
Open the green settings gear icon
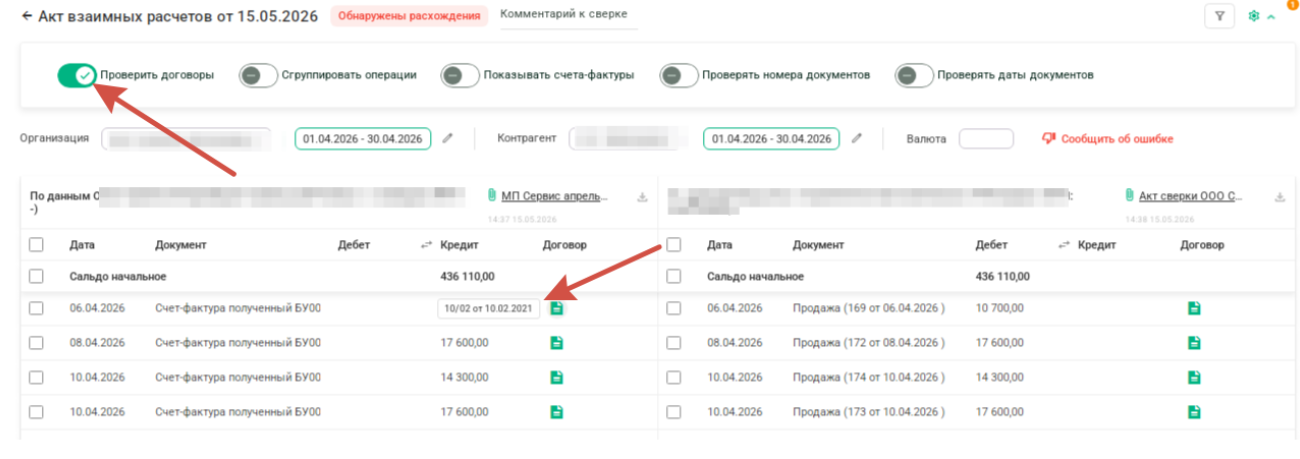click(1253, 16)
